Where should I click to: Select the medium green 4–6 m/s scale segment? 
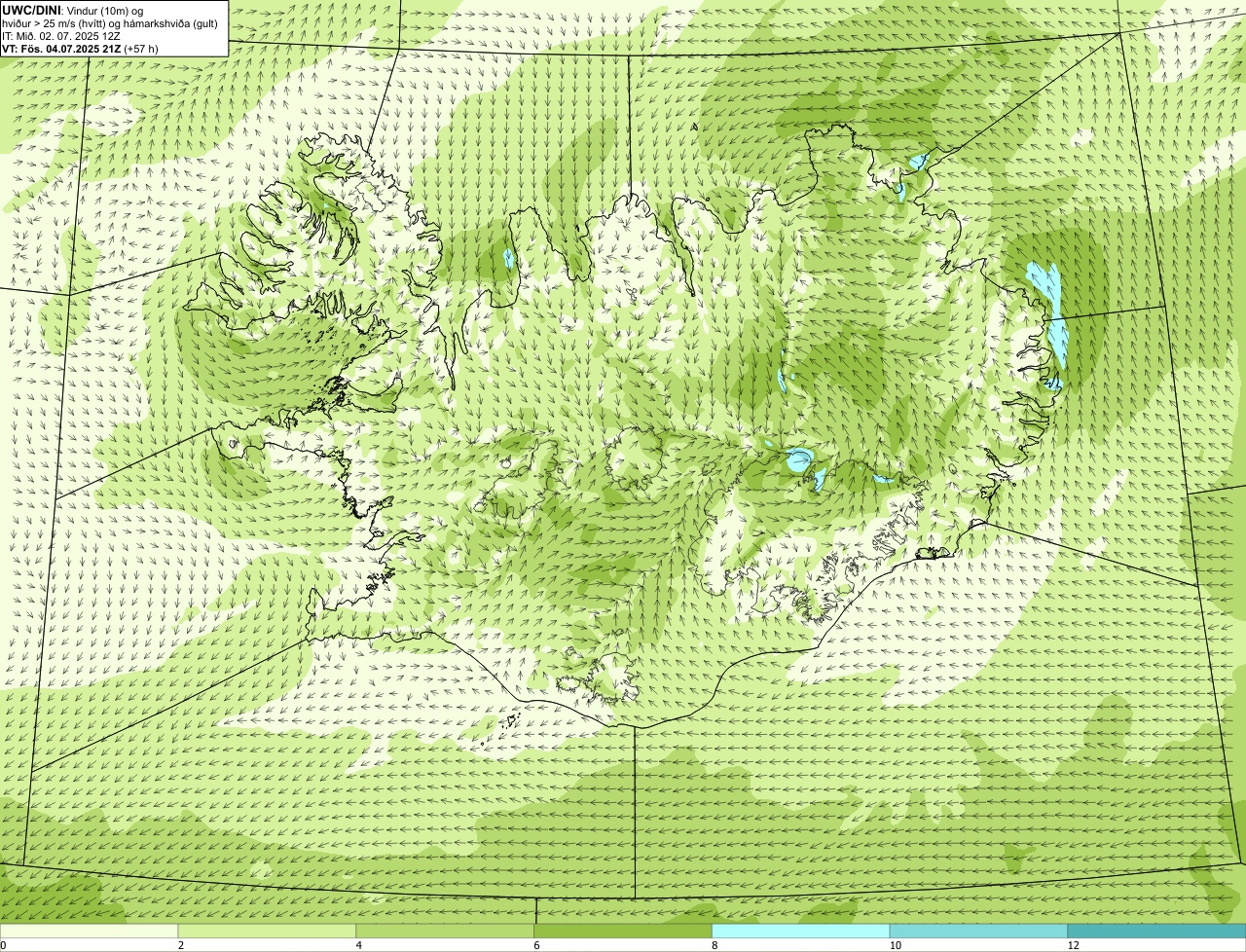(x=445, y=931)
